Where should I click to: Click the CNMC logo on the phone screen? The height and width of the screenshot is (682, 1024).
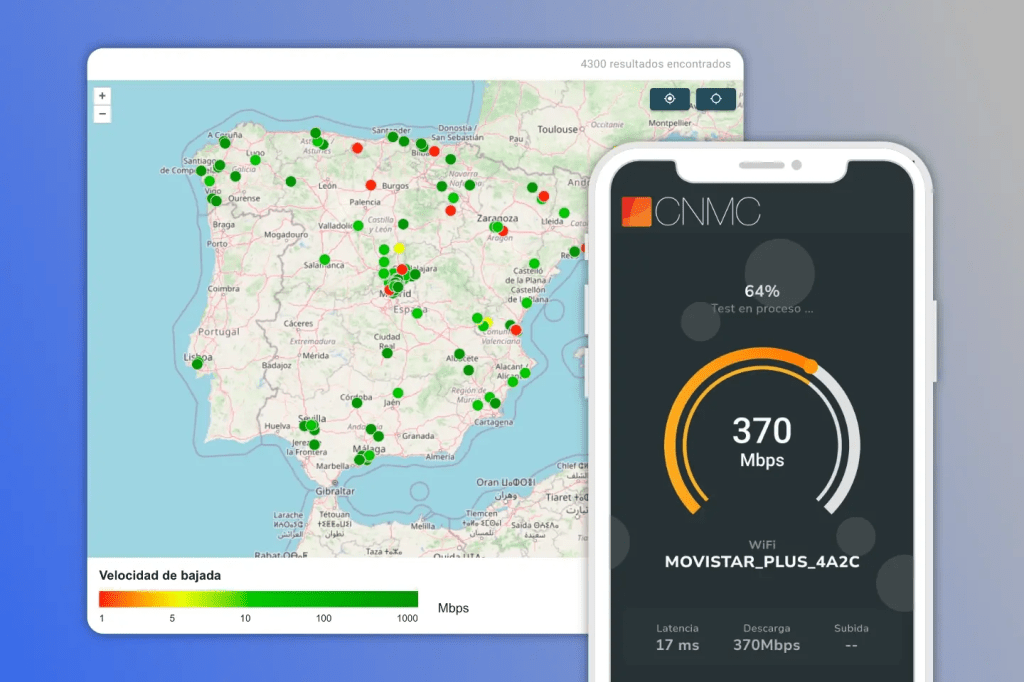(x=692, y=212)
